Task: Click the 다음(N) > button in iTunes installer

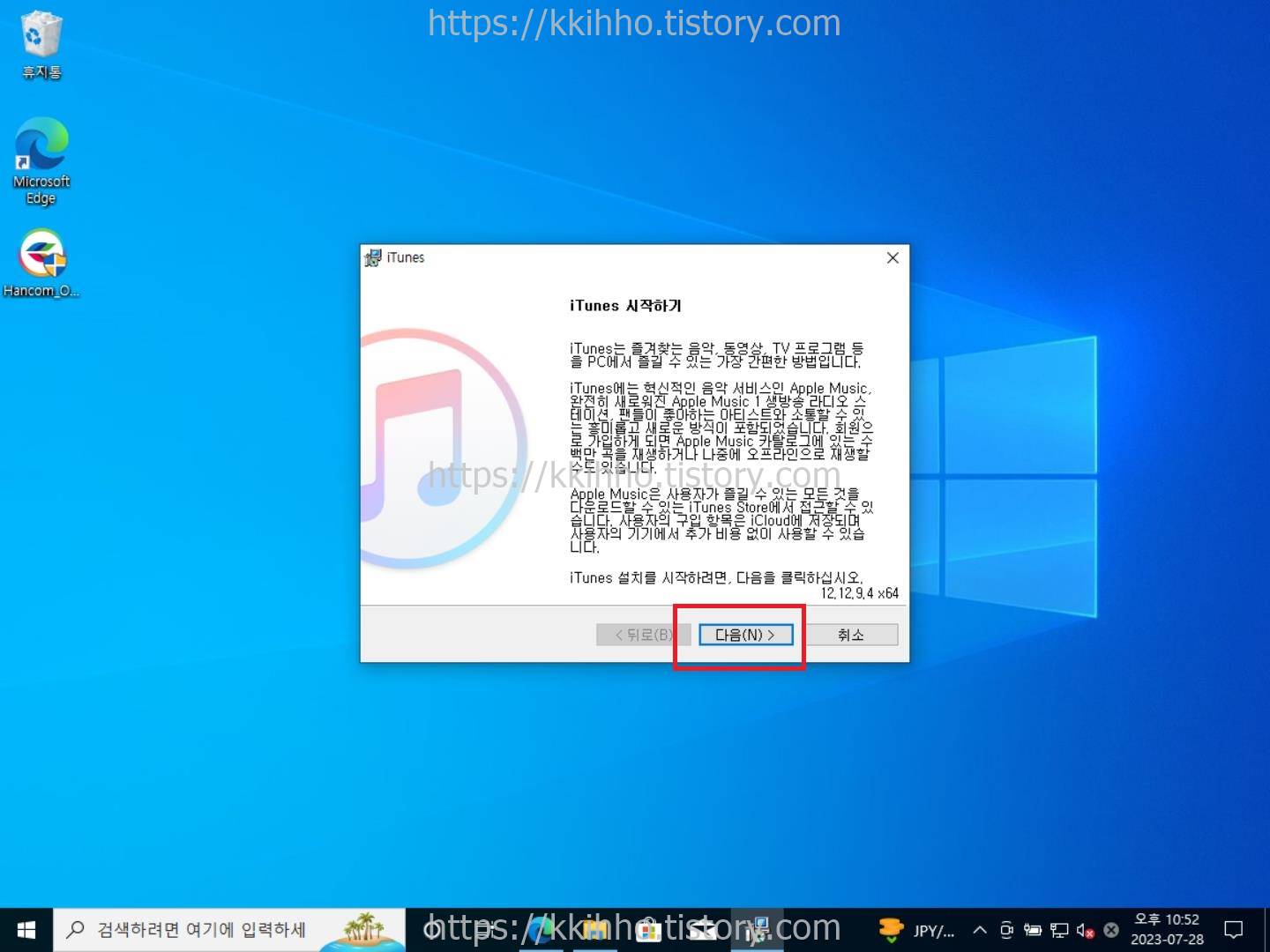Action: click(746, 635)
